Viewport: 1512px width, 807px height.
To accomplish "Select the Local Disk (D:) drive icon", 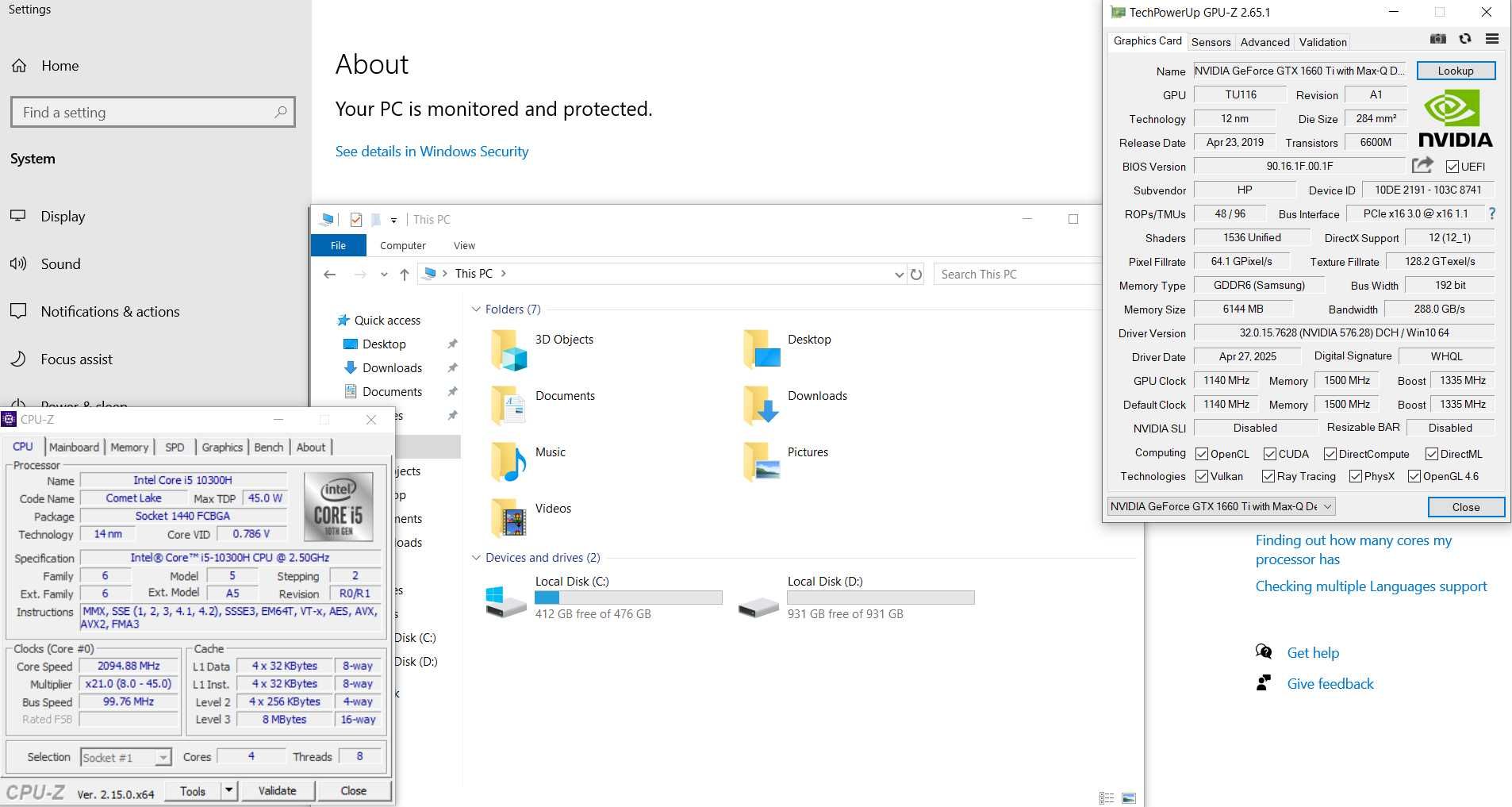I will coord(758,608).
